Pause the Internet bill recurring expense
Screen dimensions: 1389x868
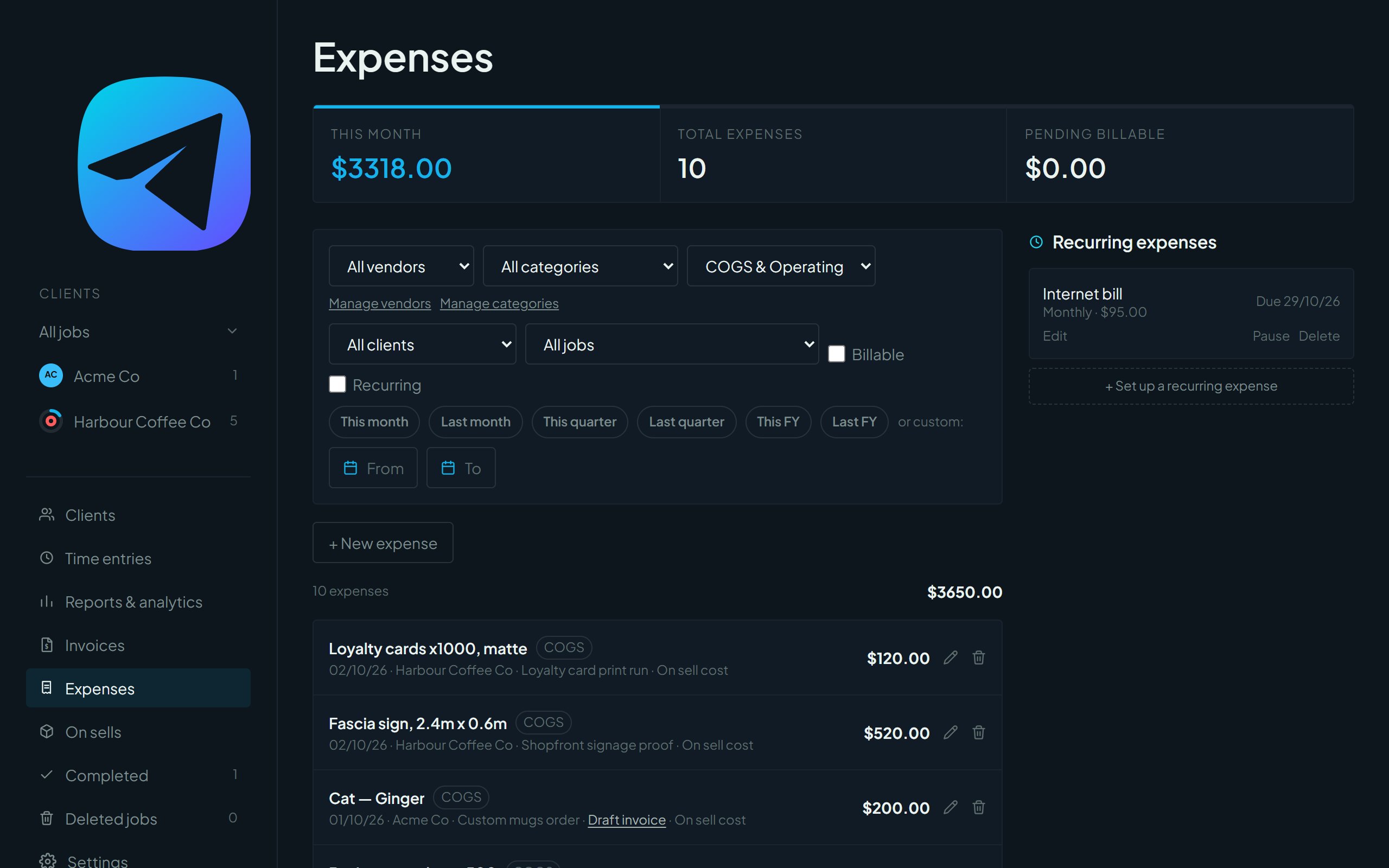1271,336
